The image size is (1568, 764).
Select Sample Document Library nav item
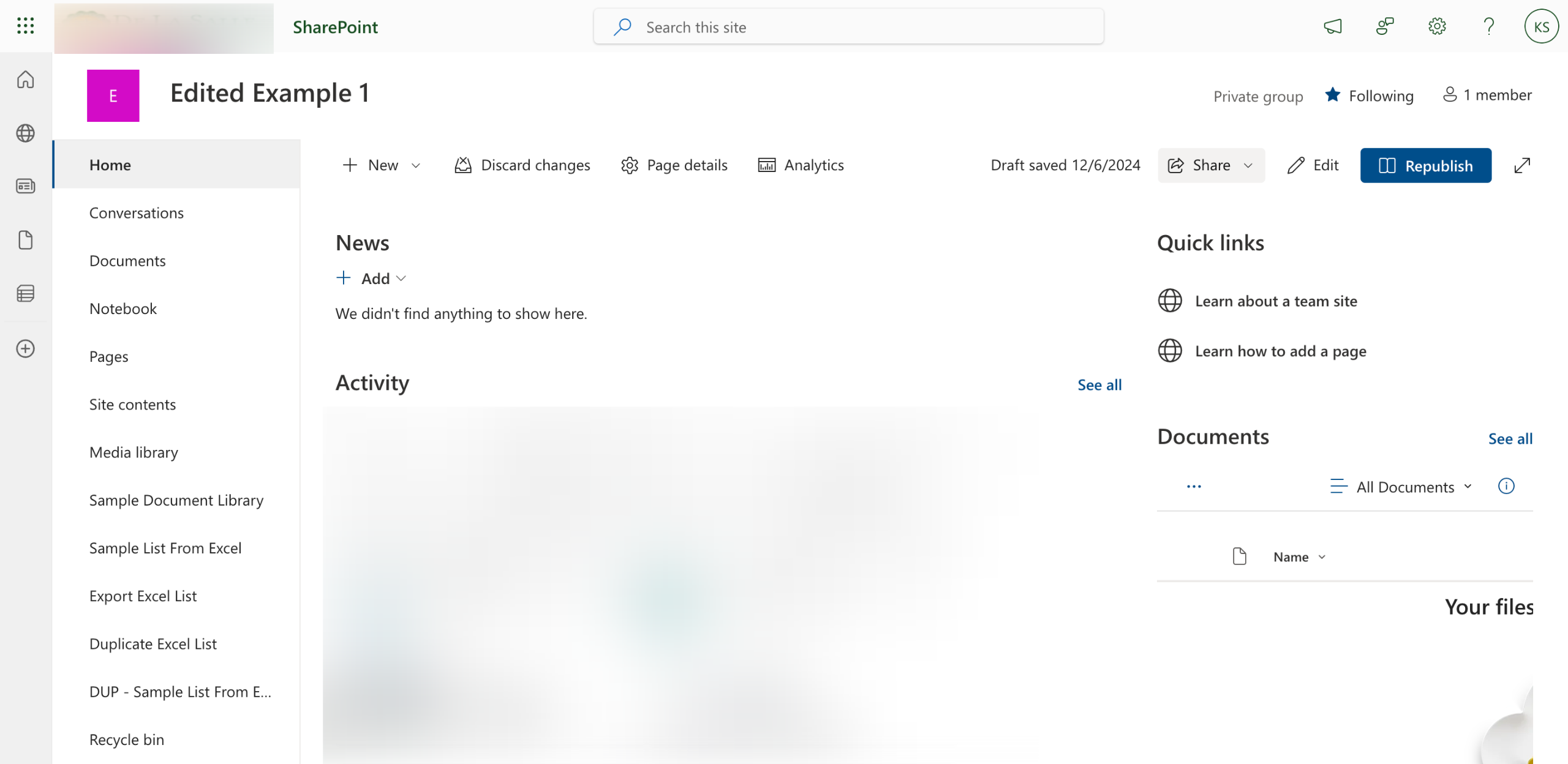(176, 500)
